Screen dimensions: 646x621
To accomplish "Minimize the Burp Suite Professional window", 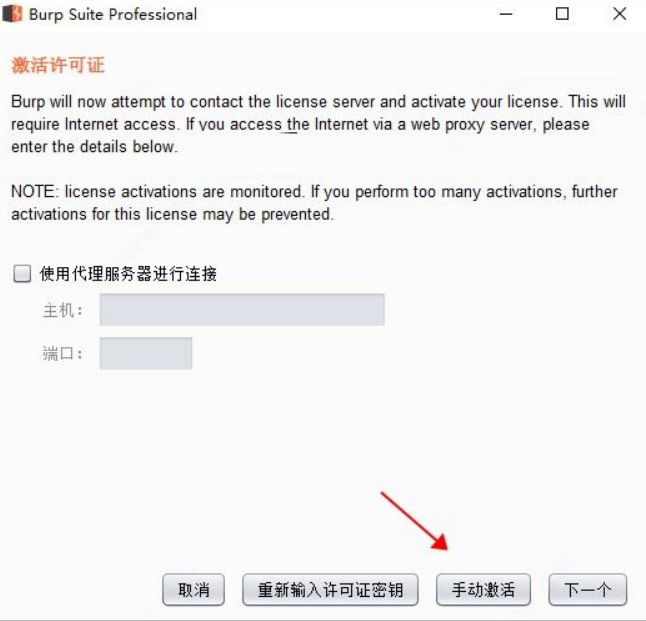I will pyautogui.click(x=506, y=14).
